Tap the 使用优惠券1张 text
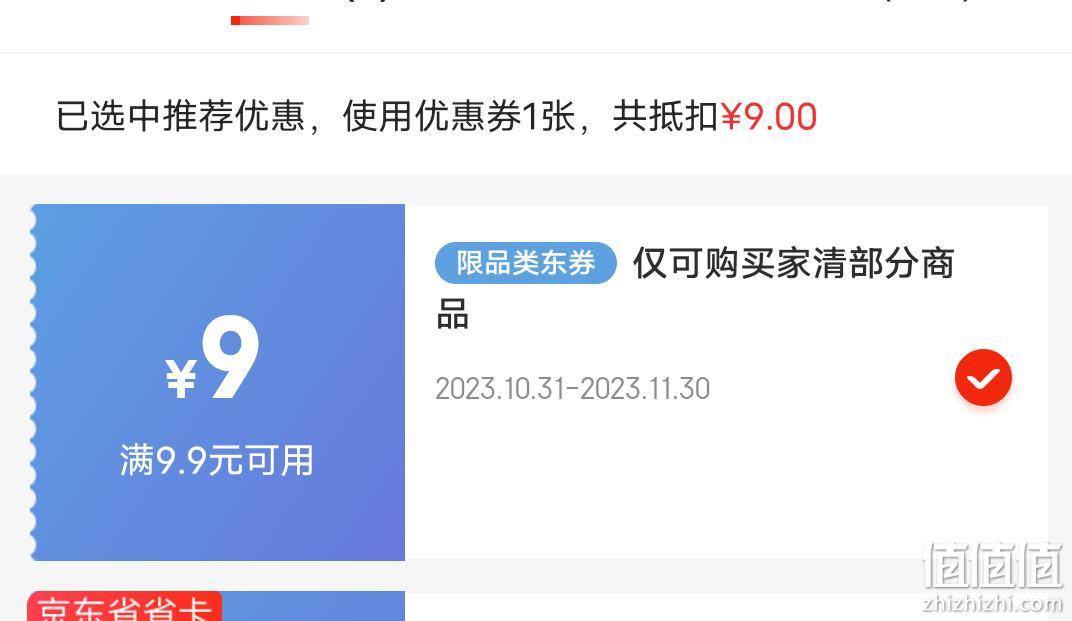Viewport: 1072px width, 621px height. point(459,116)
